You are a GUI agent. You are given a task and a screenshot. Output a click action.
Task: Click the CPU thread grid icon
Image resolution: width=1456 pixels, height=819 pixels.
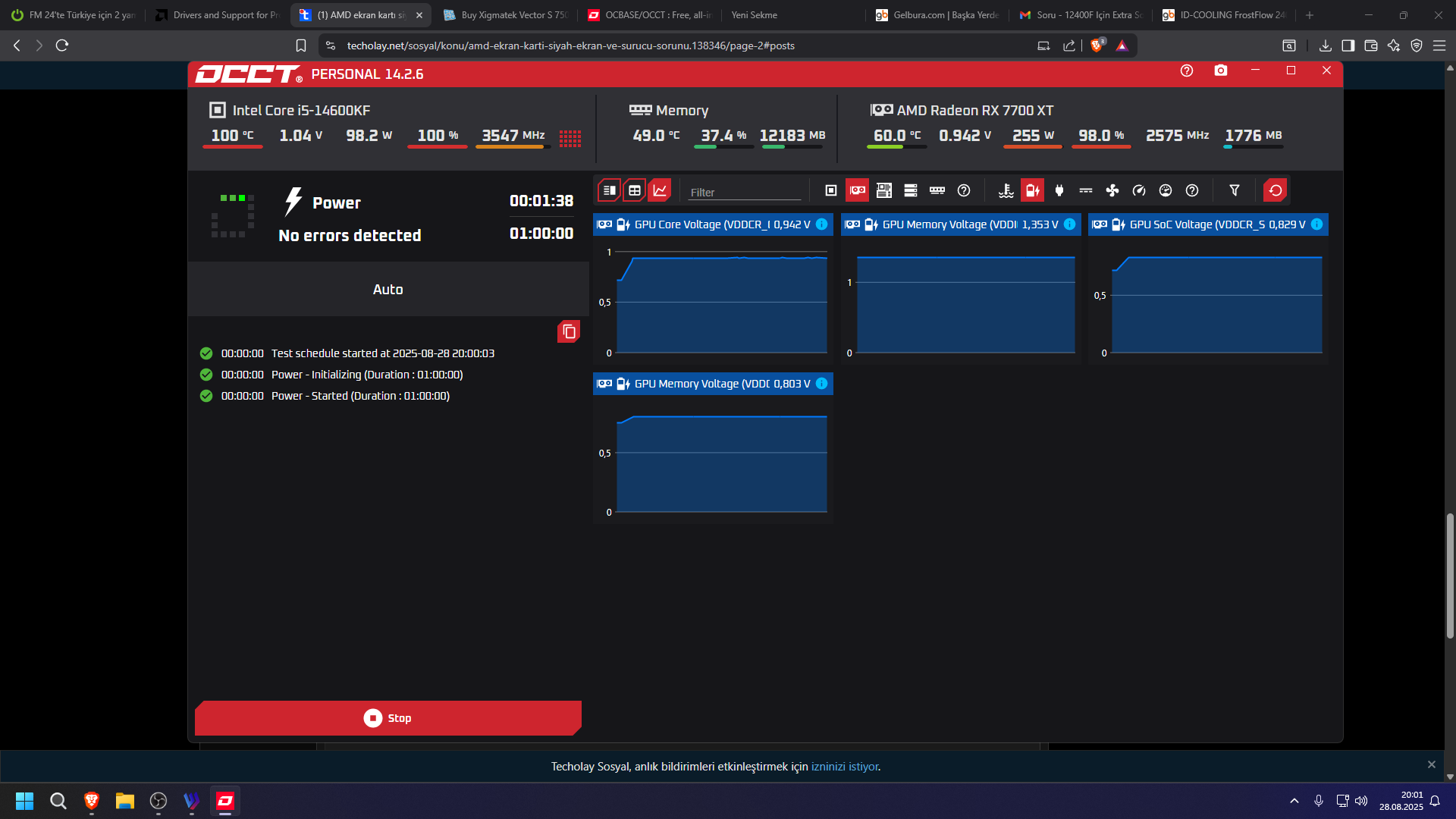click(x=570, y=138)
